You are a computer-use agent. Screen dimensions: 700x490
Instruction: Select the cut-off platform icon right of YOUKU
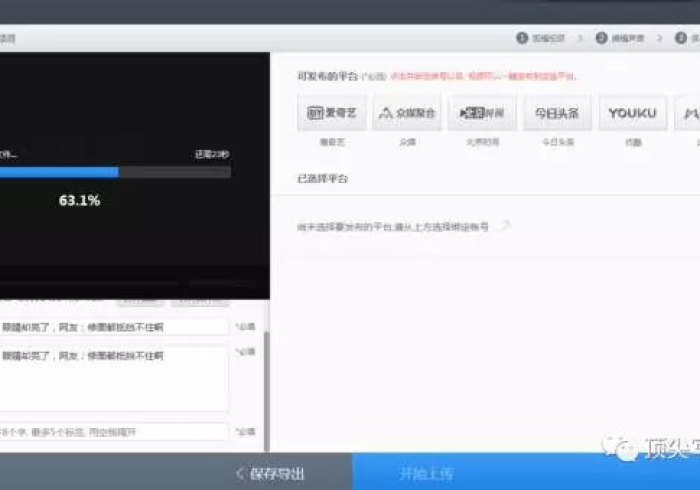coord(688,113)
